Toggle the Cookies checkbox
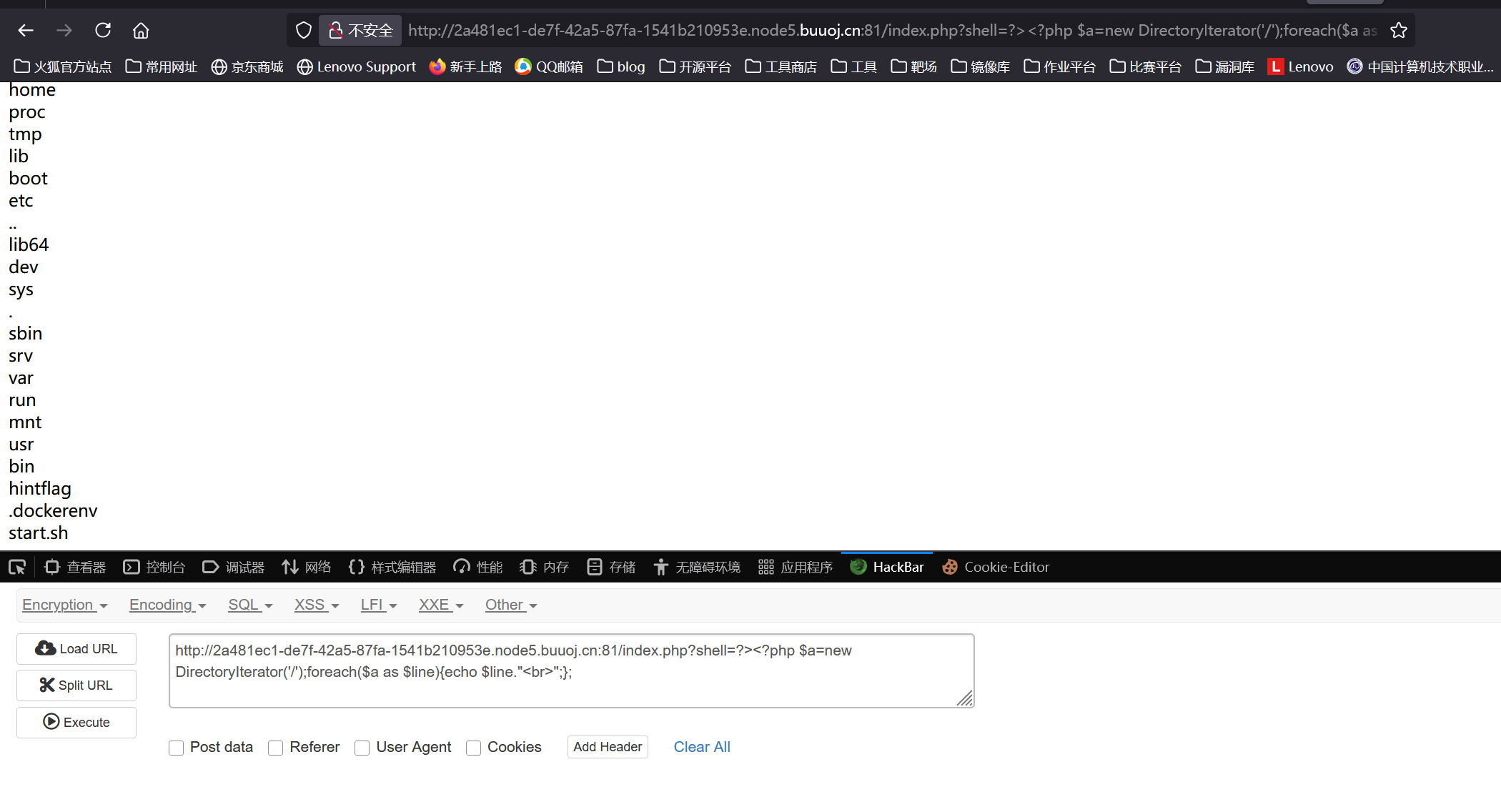Viewport: 1501px width, 812px height. coord(473,748)
